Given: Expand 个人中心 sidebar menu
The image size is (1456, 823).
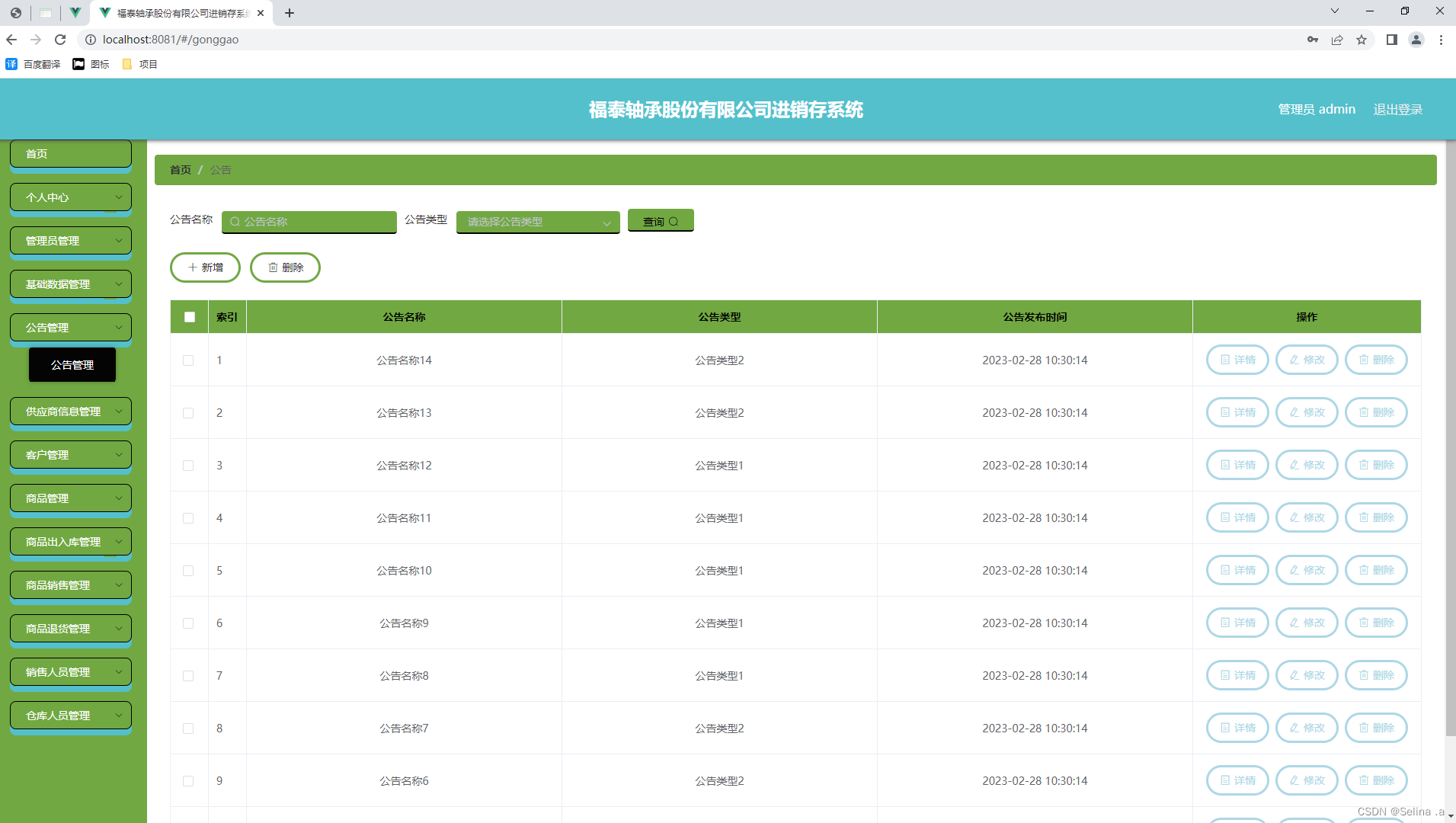Looking at the screenshot, I should point(71,197).
